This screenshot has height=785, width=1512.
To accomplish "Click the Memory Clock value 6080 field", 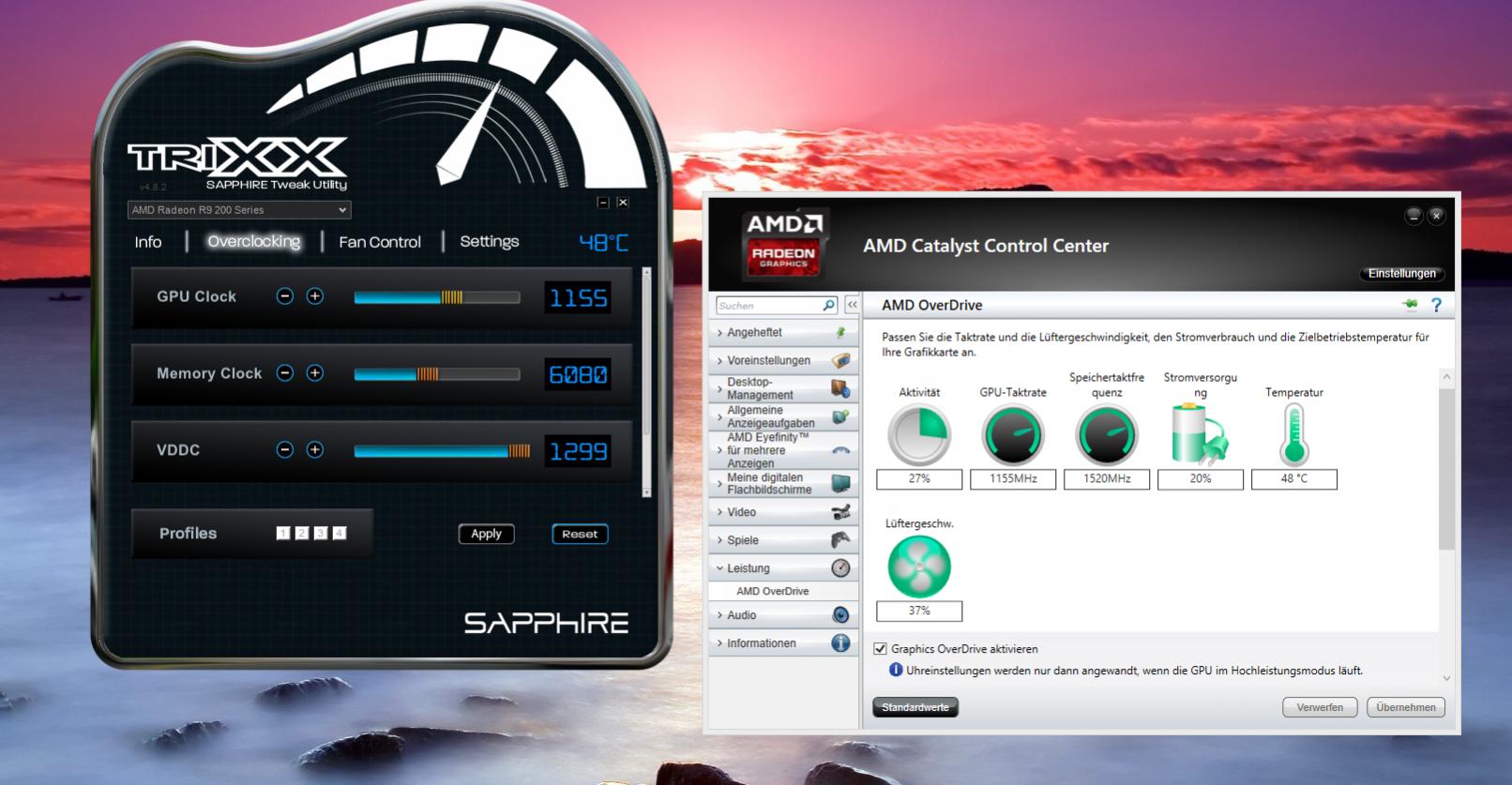I will click(579, 375).
